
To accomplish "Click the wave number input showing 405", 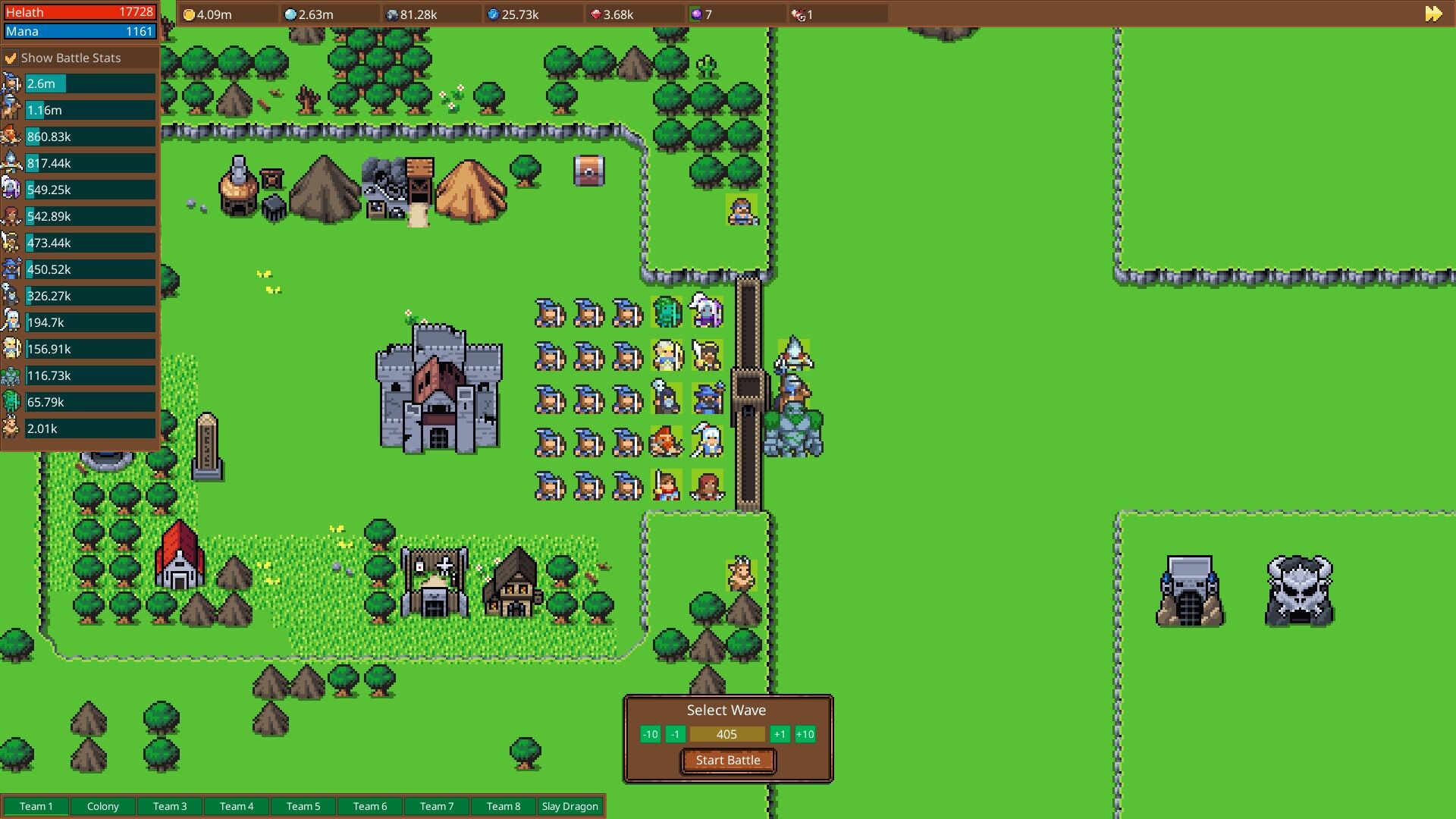I will pos(726,734).
